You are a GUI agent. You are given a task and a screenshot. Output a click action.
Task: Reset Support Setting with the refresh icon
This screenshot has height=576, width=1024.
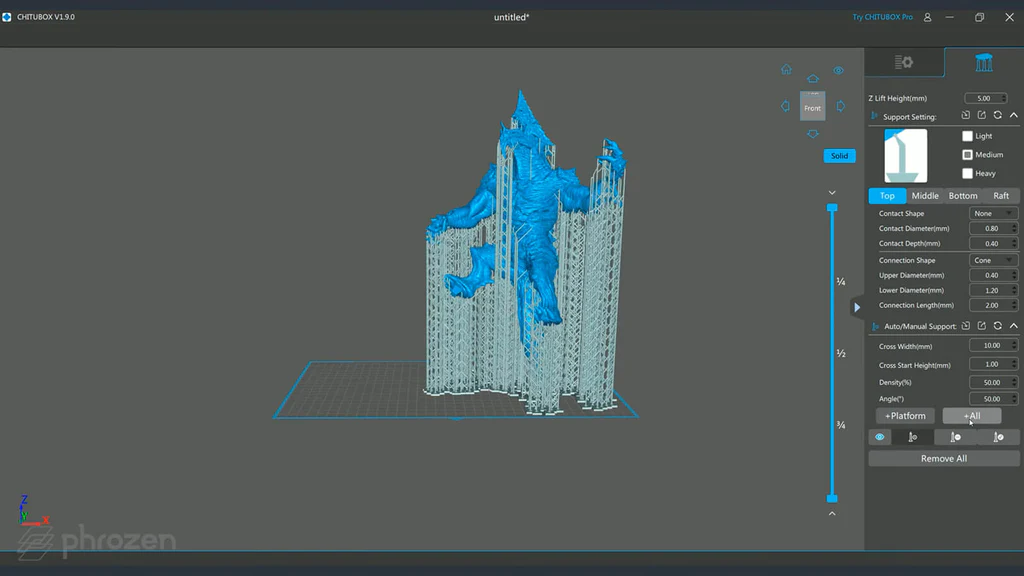click(997, 116)
